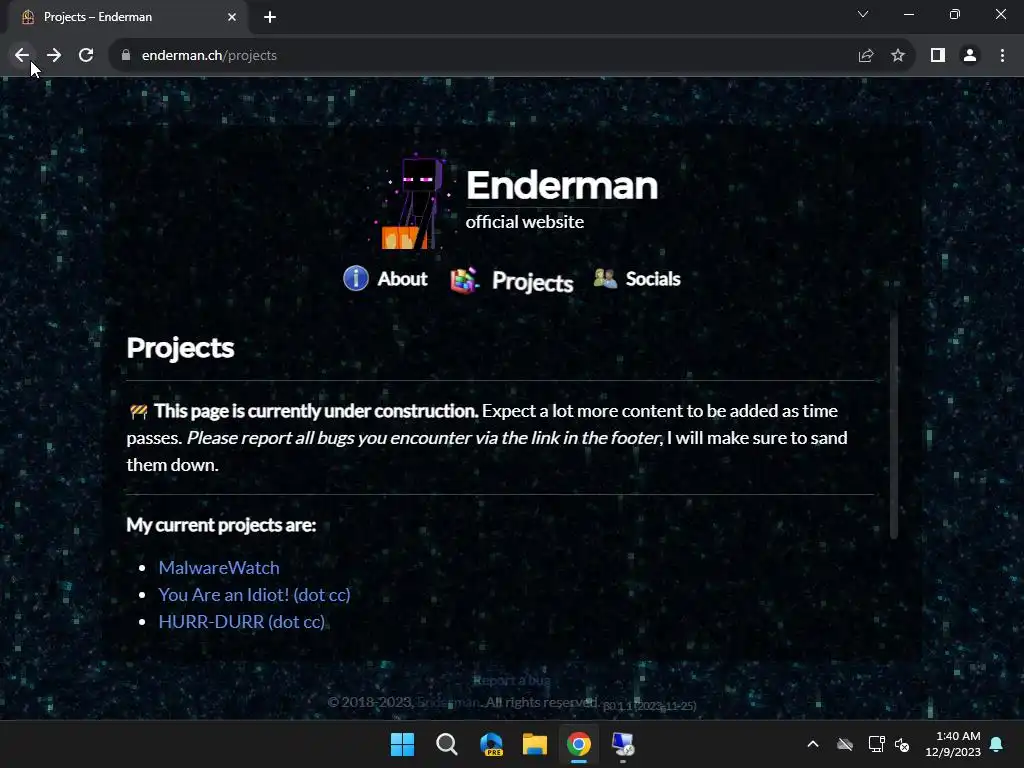Open the Chrome side panel icon
1024x768 pixels.
pyautogui.click(x=938, y=56)
